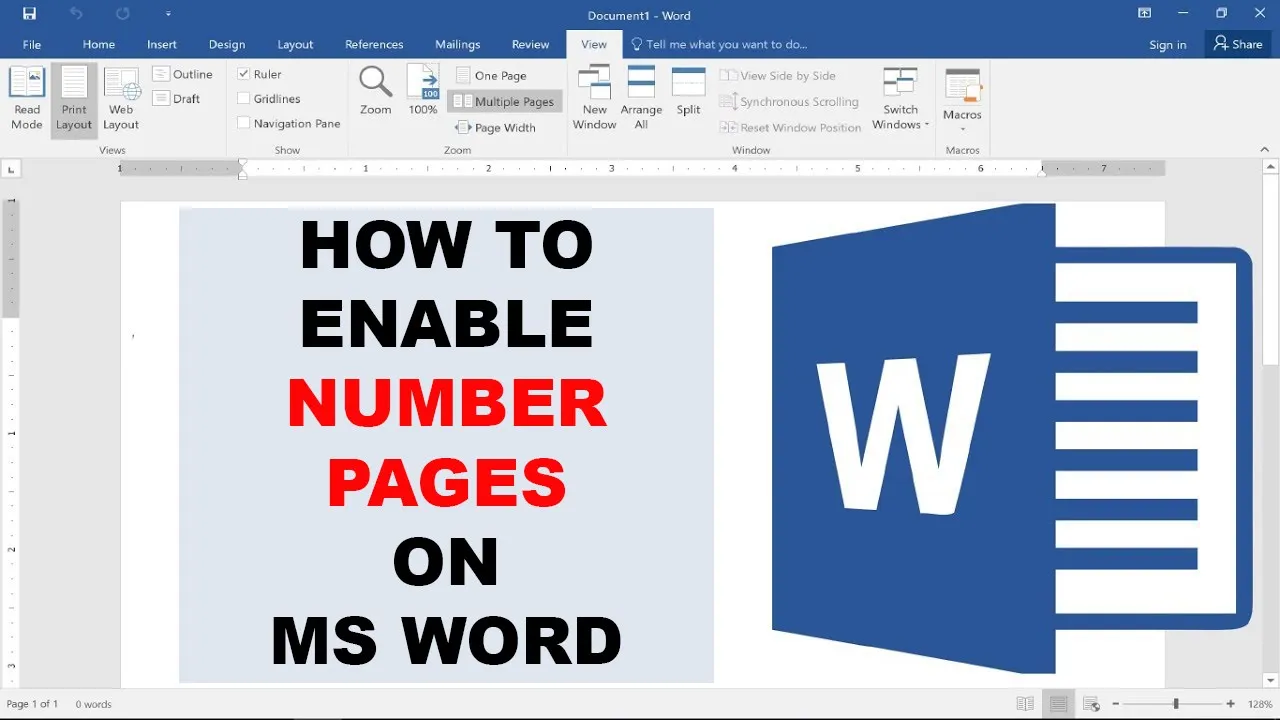Click Synchronous Scrolling
This screenshot has width=1280, height=720.
pyautogui.click(x=789, y=101)
